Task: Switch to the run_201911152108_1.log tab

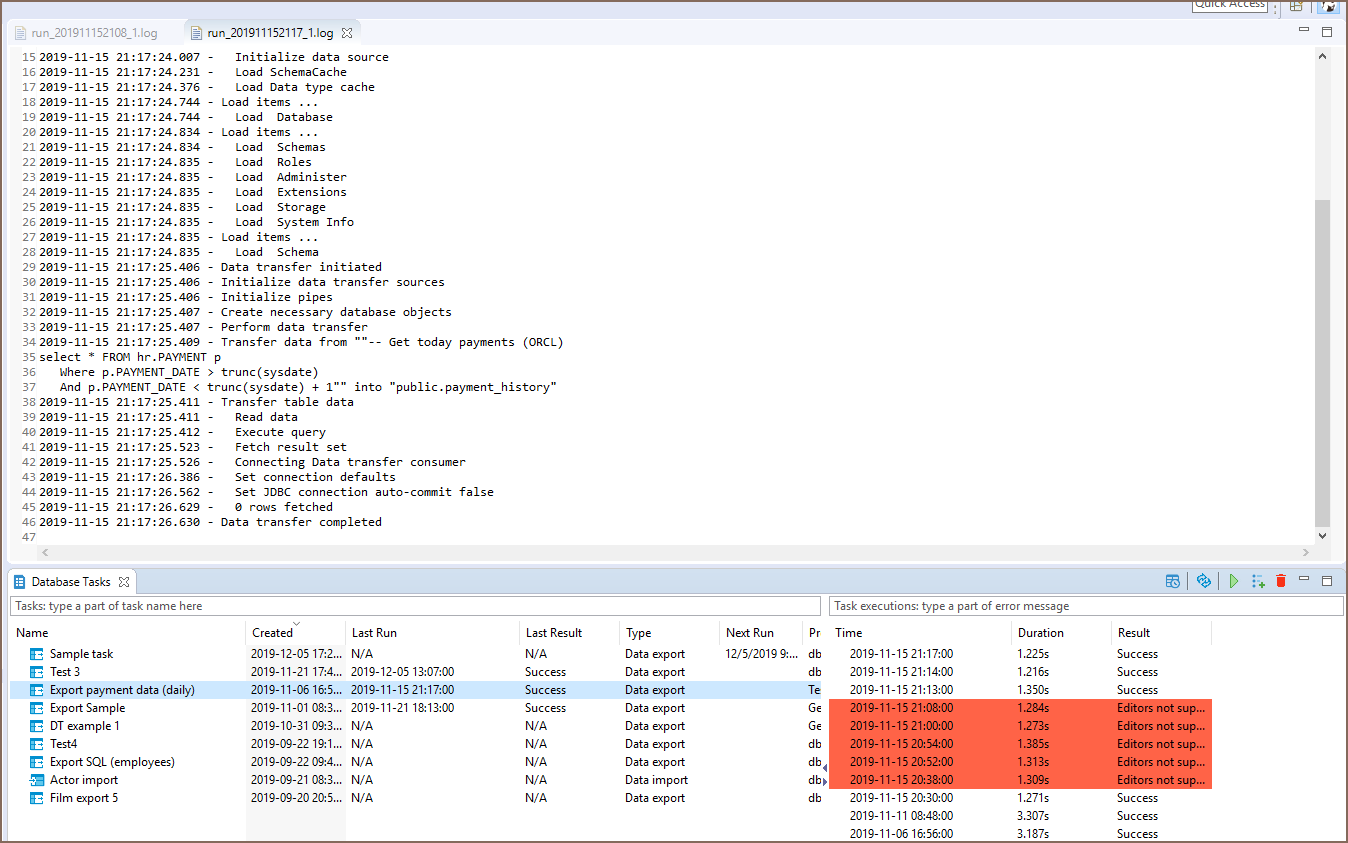Action: coord(93,33)
